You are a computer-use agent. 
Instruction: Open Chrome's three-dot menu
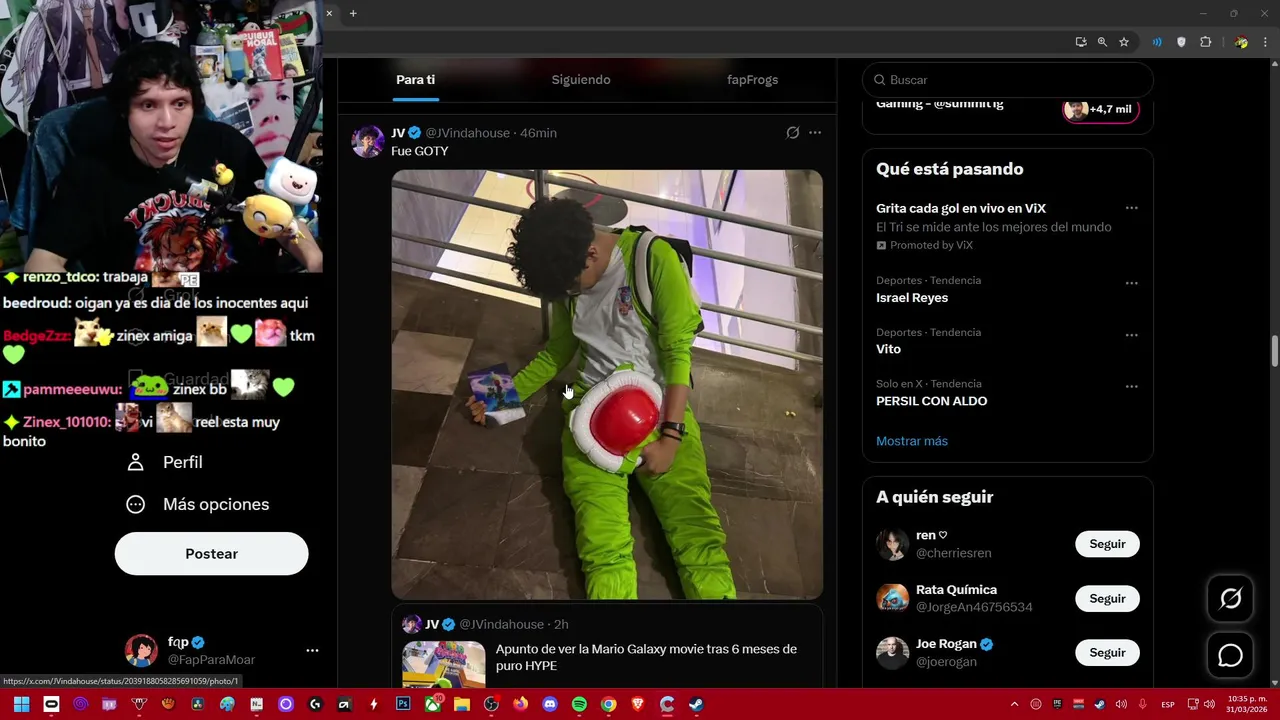pos(1265,42)
